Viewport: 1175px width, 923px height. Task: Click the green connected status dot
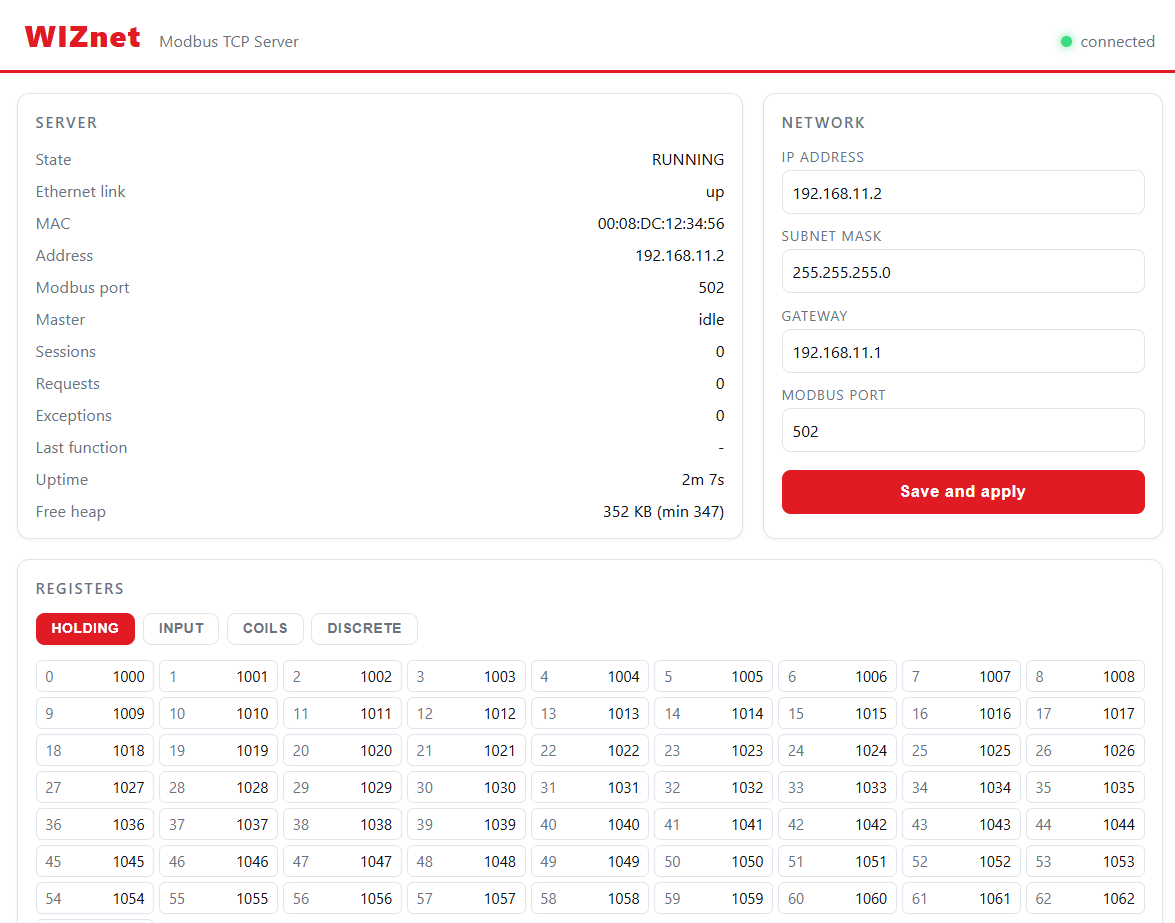pyautogui.click(x=1066, y=42)
